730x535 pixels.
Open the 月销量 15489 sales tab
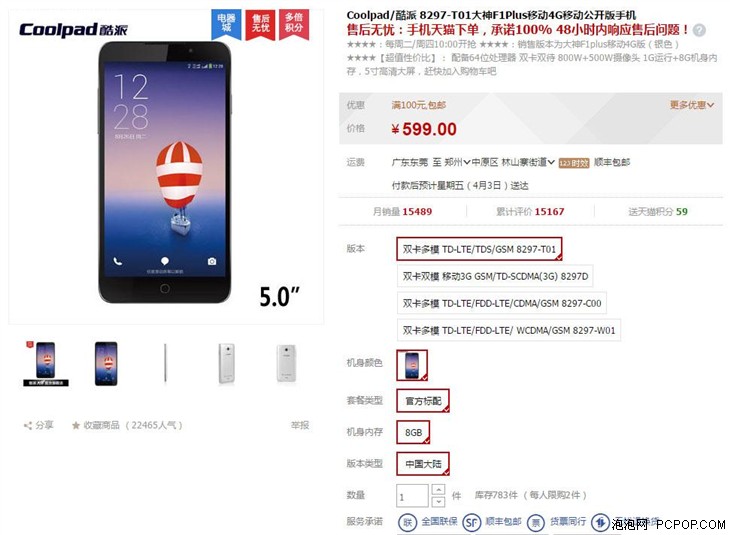pos(402,212)
